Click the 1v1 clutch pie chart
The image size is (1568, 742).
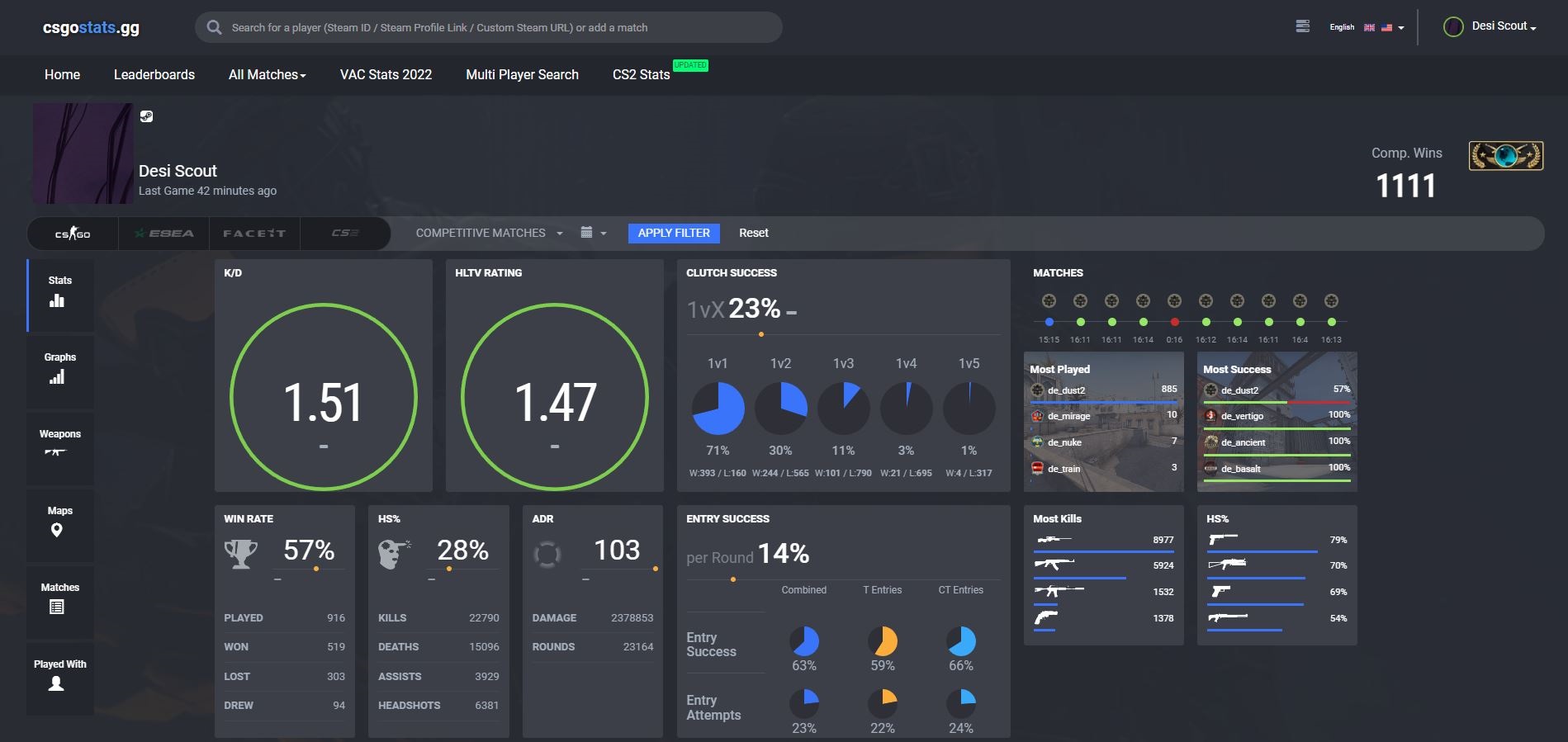[718, 408]
